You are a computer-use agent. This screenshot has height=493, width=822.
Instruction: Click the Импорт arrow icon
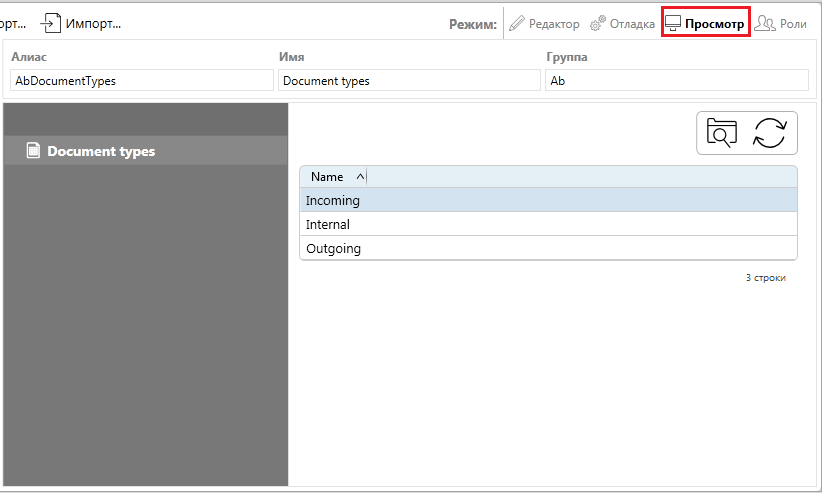point(51,23)
